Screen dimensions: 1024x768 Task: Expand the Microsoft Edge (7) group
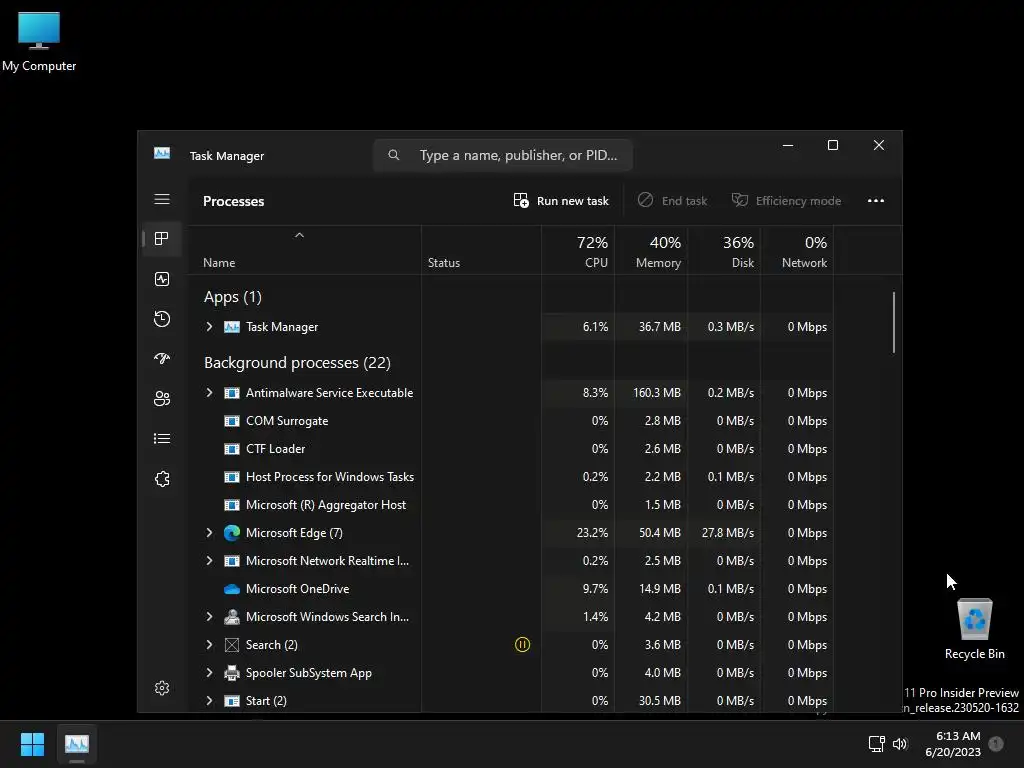(209, 533)
